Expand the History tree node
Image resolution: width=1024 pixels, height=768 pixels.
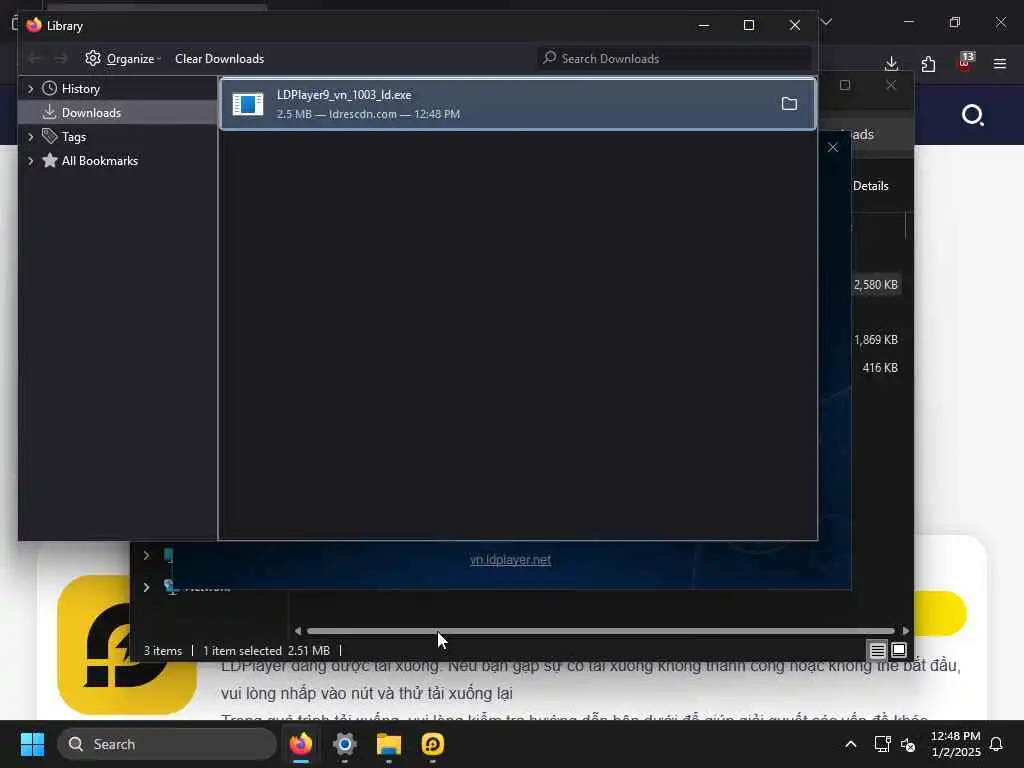[30, 89]
